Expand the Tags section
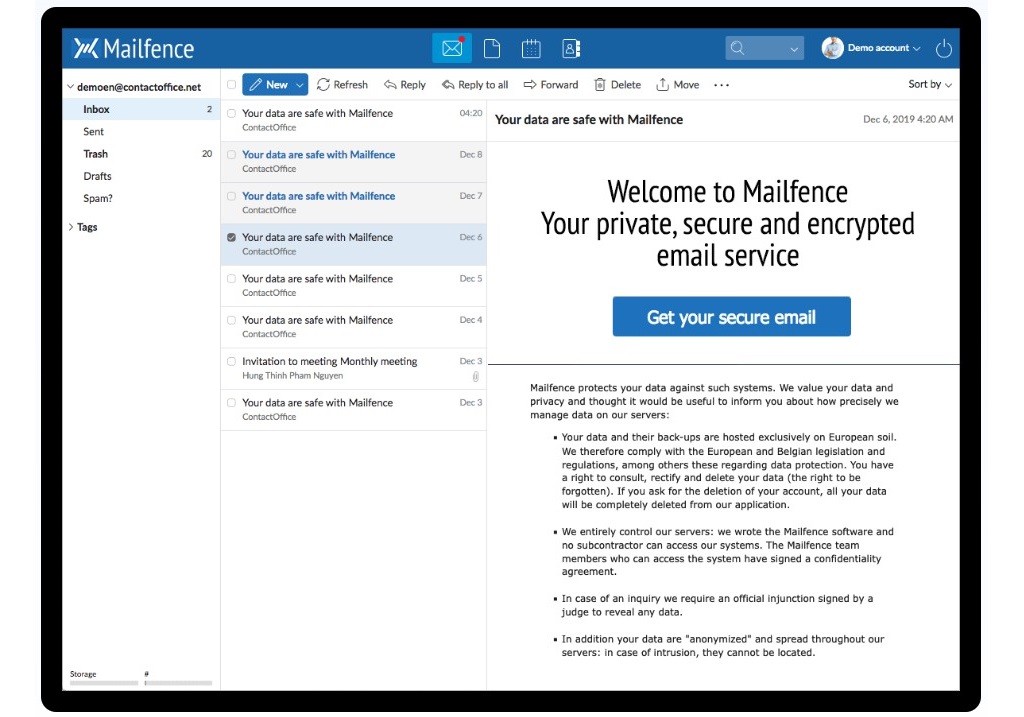 click(x=71, y=227)
